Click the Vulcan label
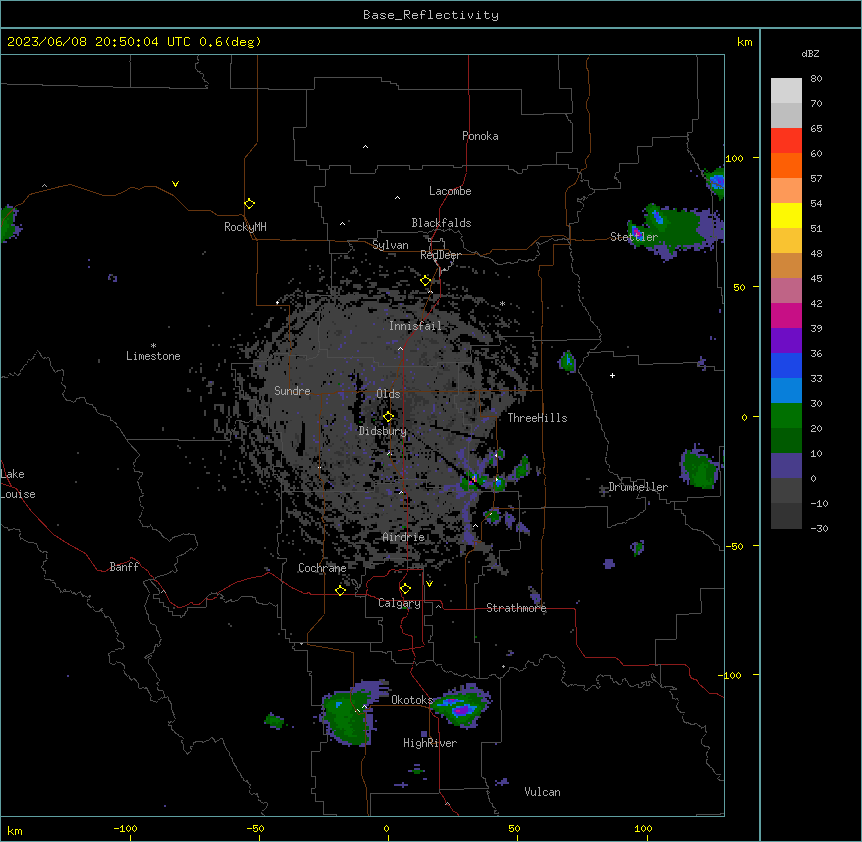Screen dimensions: 862x842 [x=542, y=792]
